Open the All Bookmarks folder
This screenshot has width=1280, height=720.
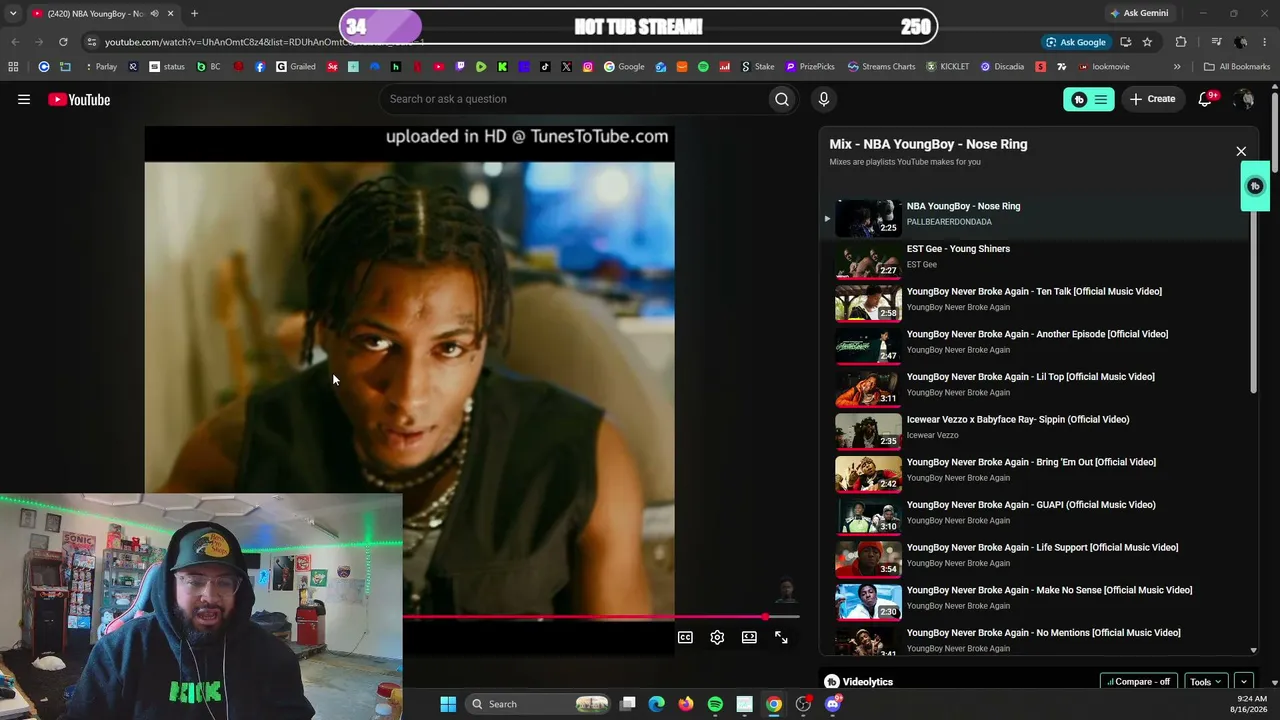(1237, 67)
